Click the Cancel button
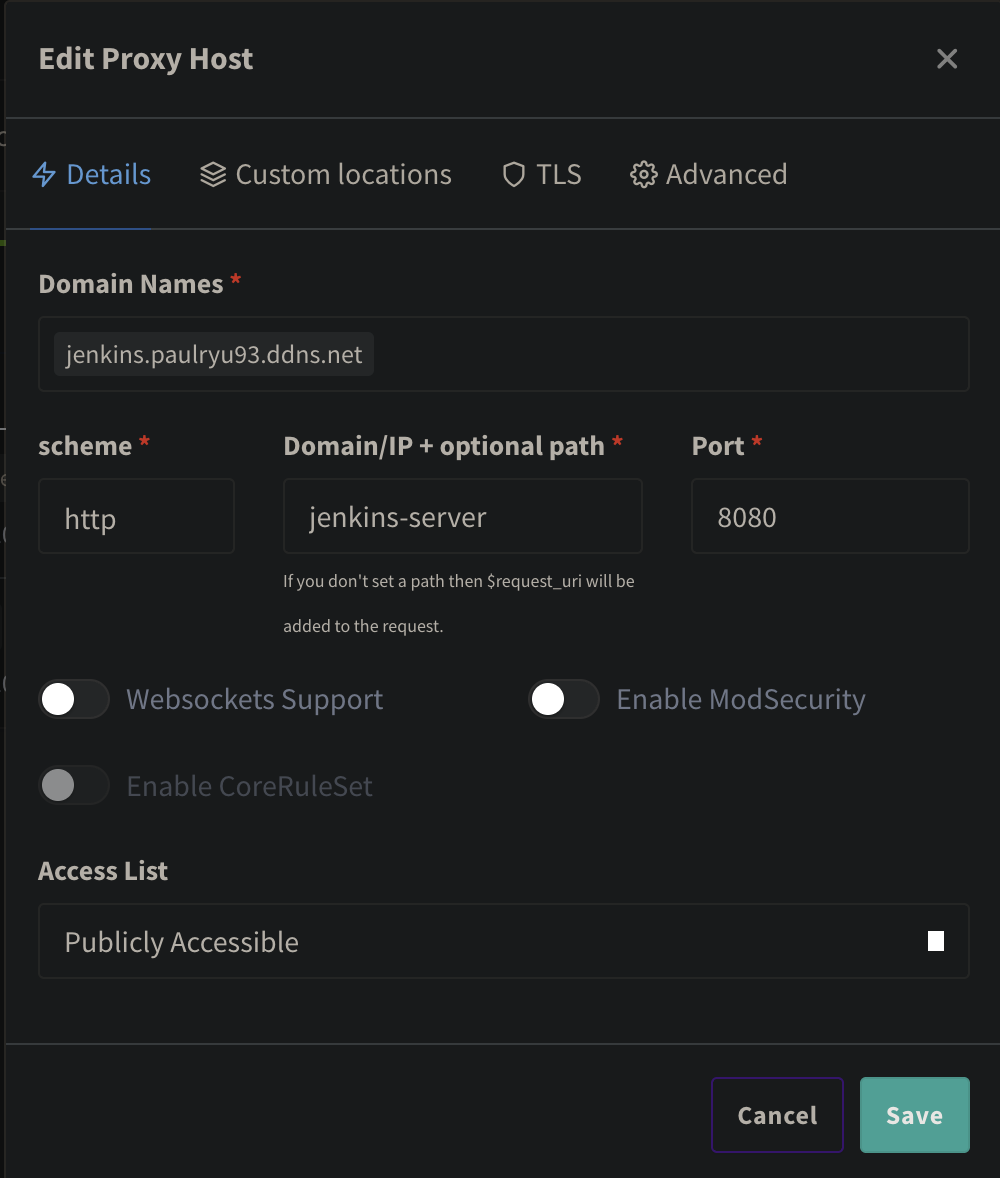 [x=777, y=1115]
